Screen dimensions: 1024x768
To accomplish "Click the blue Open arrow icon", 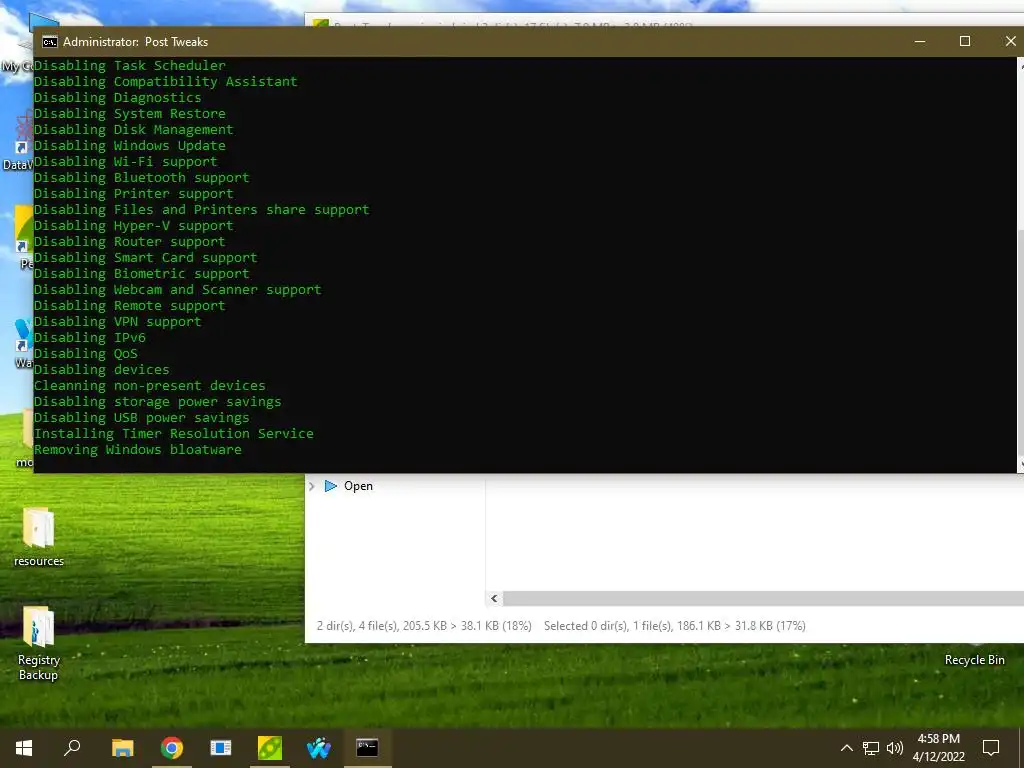I will coord(330,486).
